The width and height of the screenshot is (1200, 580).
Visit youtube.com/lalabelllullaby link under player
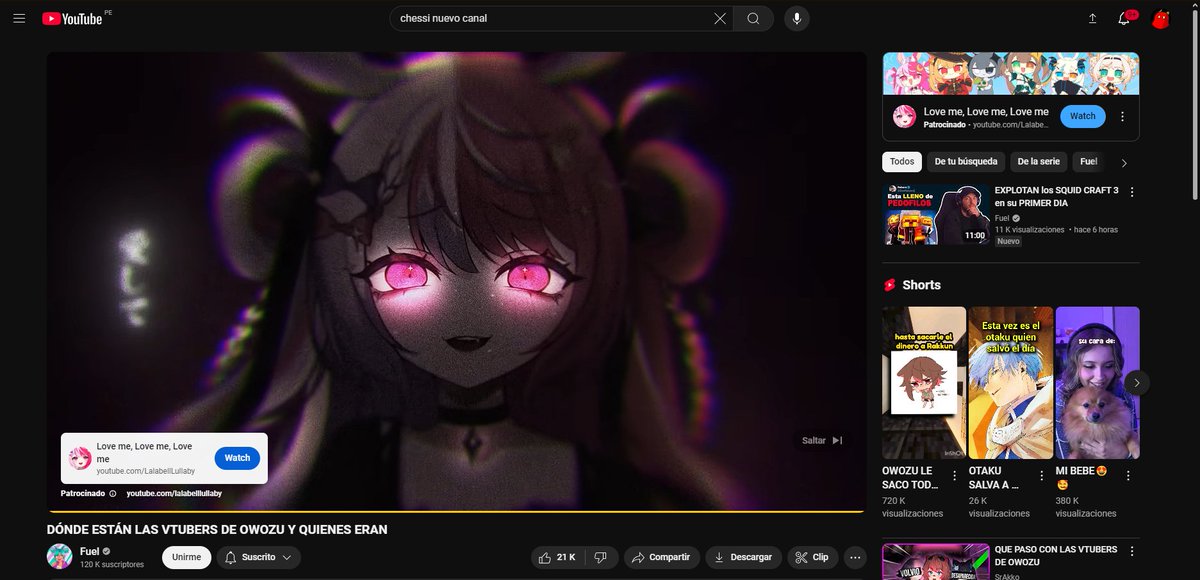tap(174, 493)
